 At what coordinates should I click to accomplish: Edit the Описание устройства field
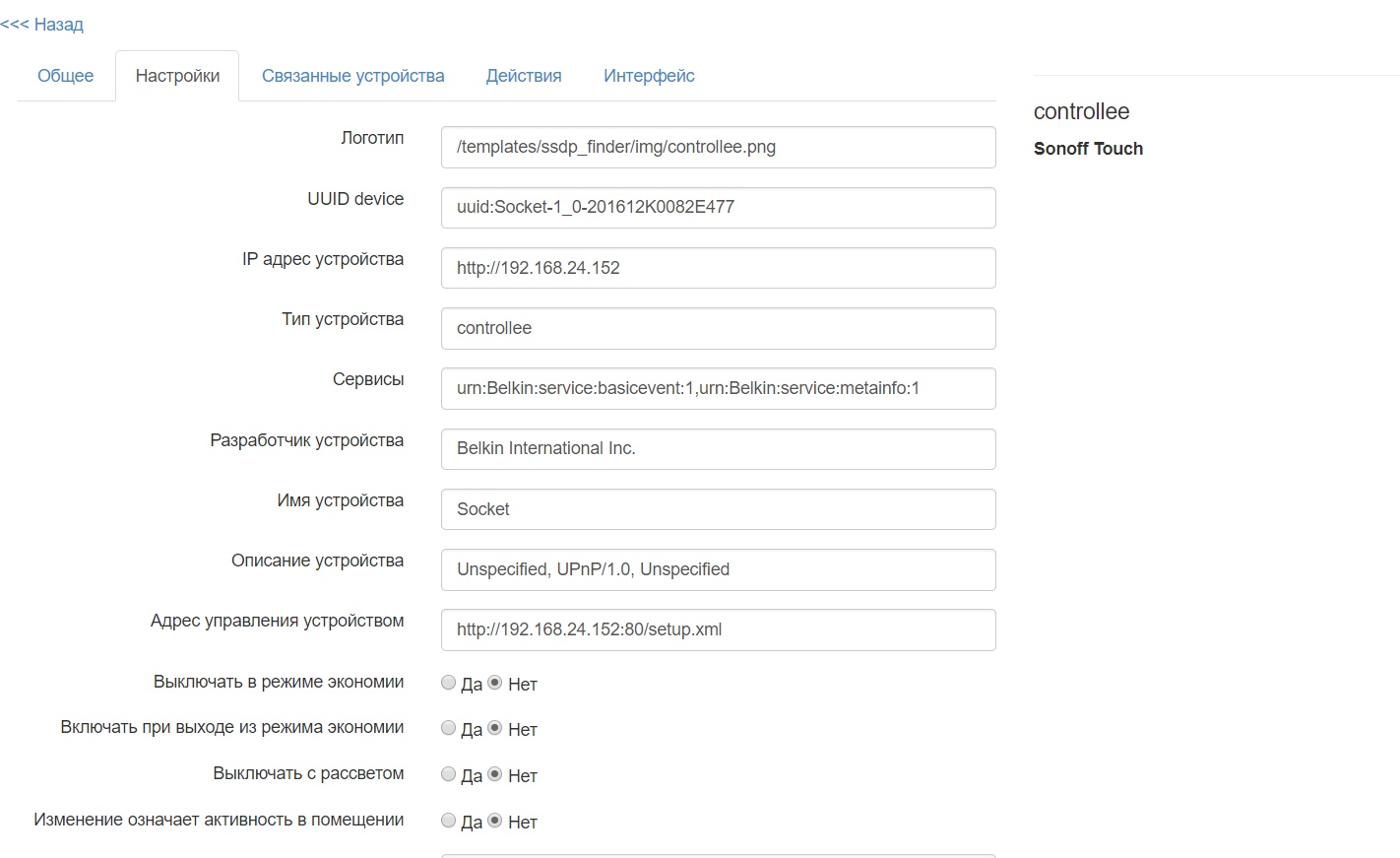718,569
